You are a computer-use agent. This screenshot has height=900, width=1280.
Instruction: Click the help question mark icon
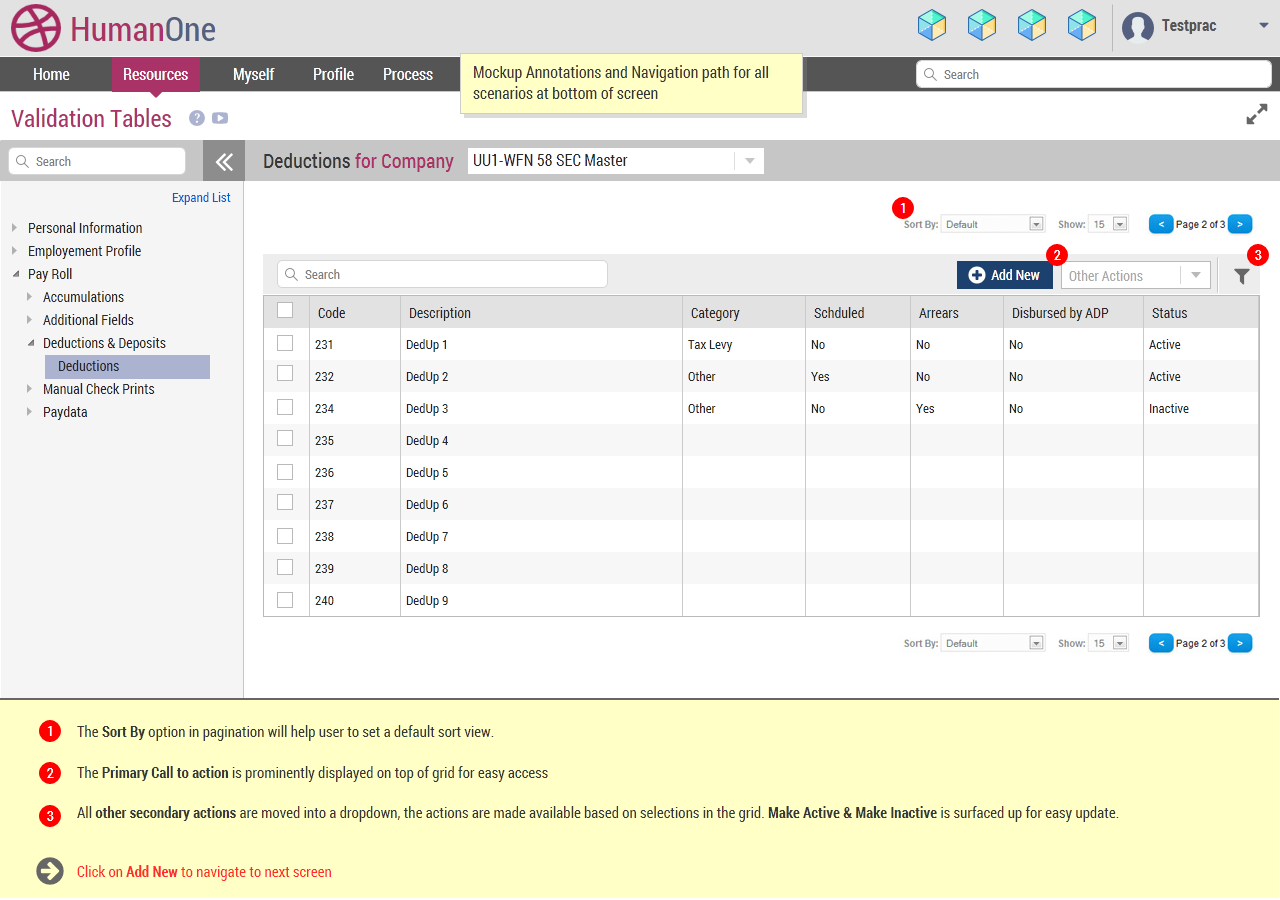(x=197, y=118)
